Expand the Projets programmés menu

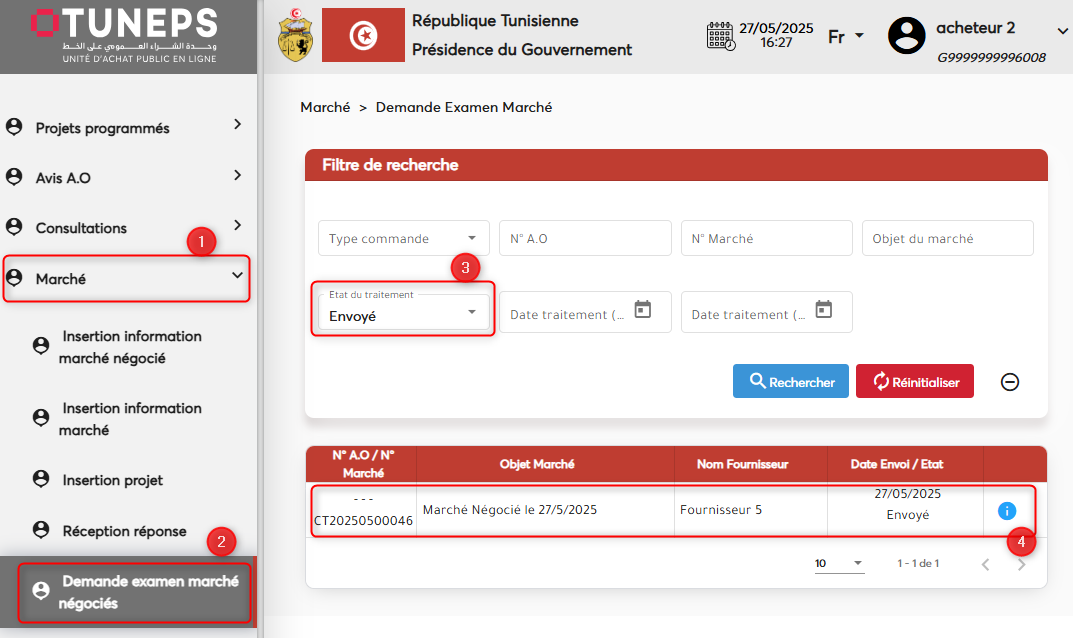(x=125, y=128)
